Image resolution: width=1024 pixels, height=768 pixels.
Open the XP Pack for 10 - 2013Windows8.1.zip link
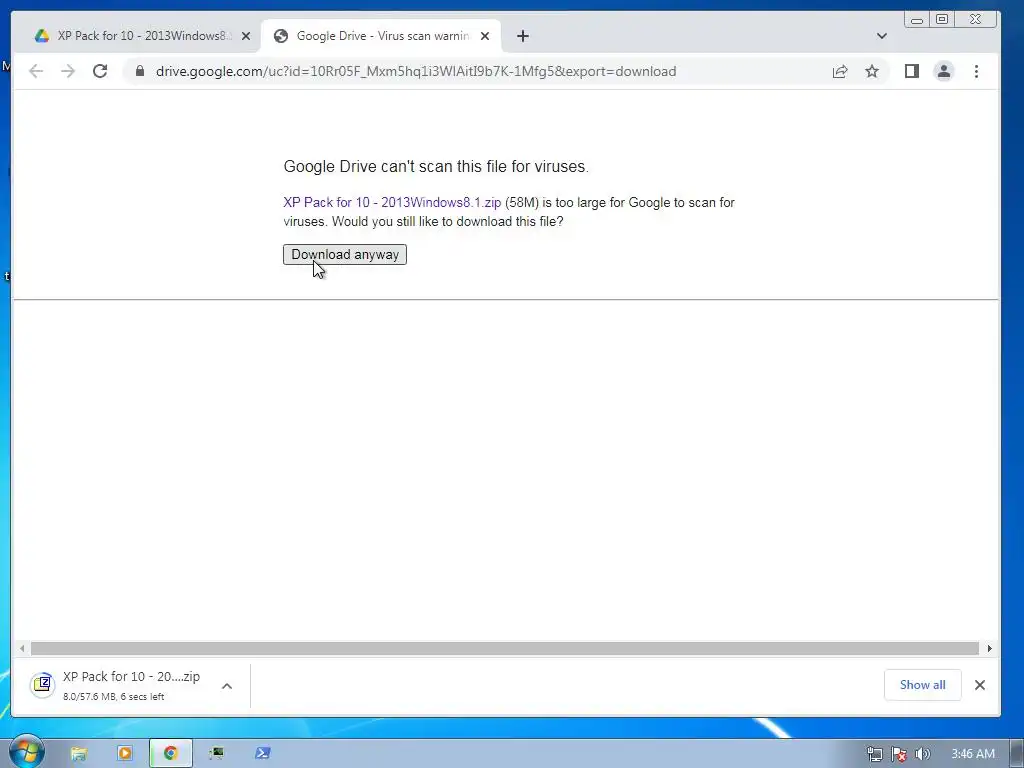(x=392, y=202)
